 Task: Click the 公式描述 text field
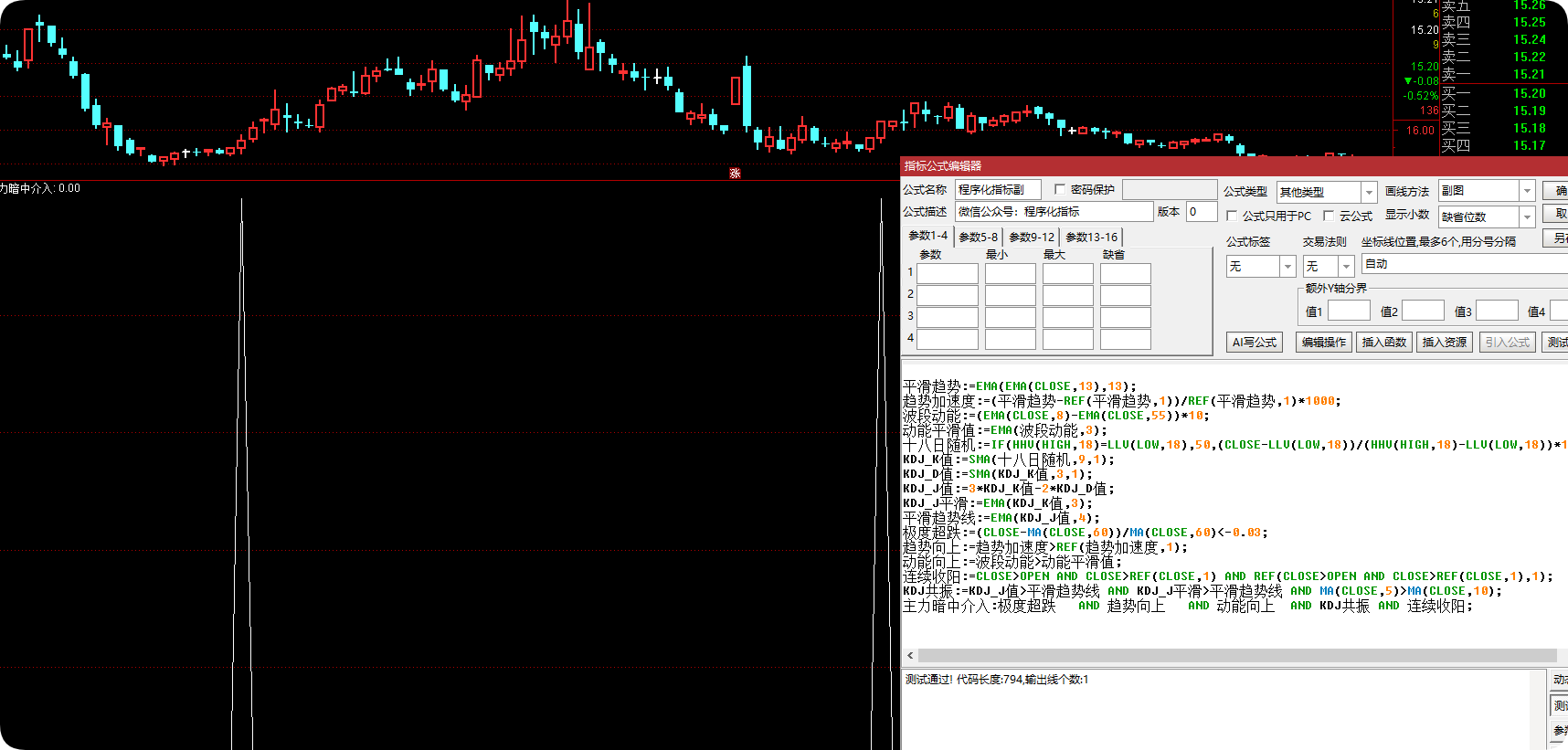(1054, 212)
